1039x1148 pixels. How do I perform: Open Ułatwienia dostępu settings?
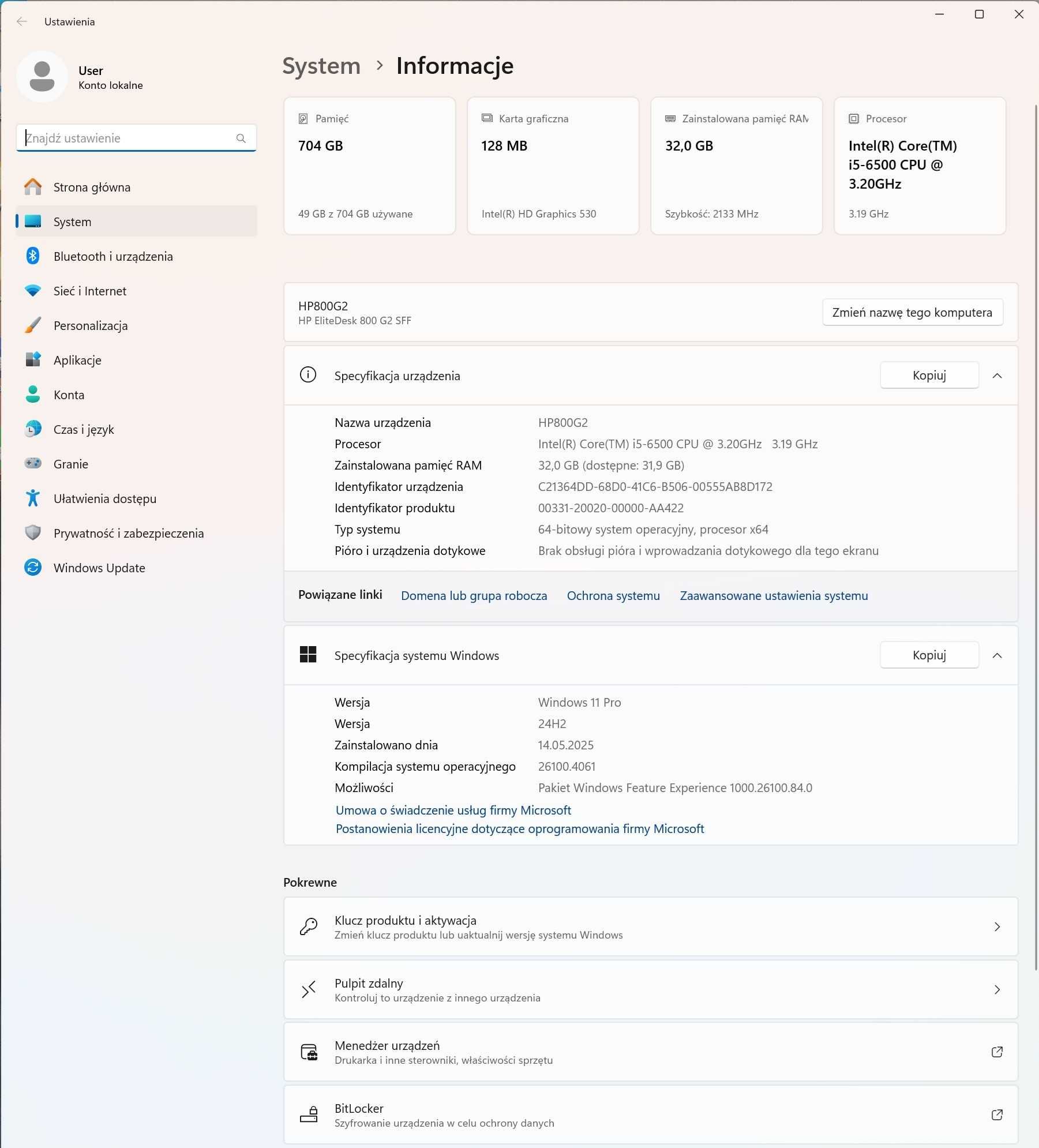[x=136, y=498]
